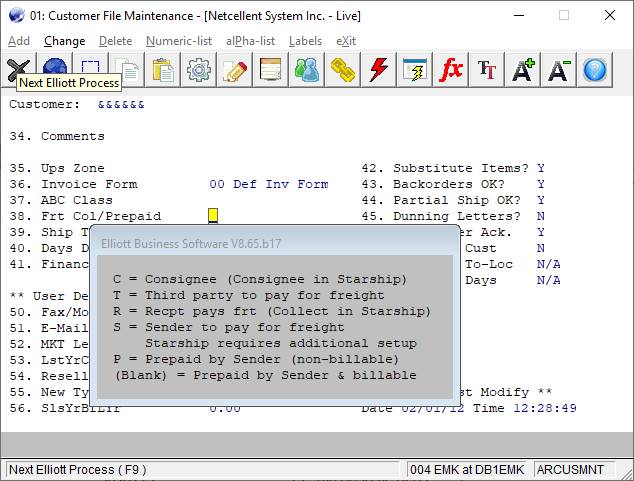The width and height of the screenshot is (634, 481).
Task: Click the window with lightning icon
Action: pyautogui.click(x=415, y=70)
